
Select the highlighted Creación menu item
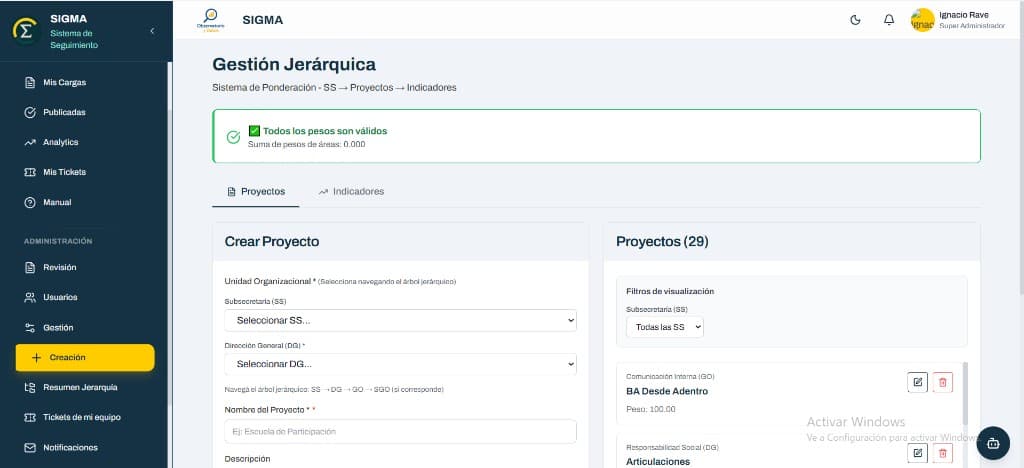click(x=85, y=358)
